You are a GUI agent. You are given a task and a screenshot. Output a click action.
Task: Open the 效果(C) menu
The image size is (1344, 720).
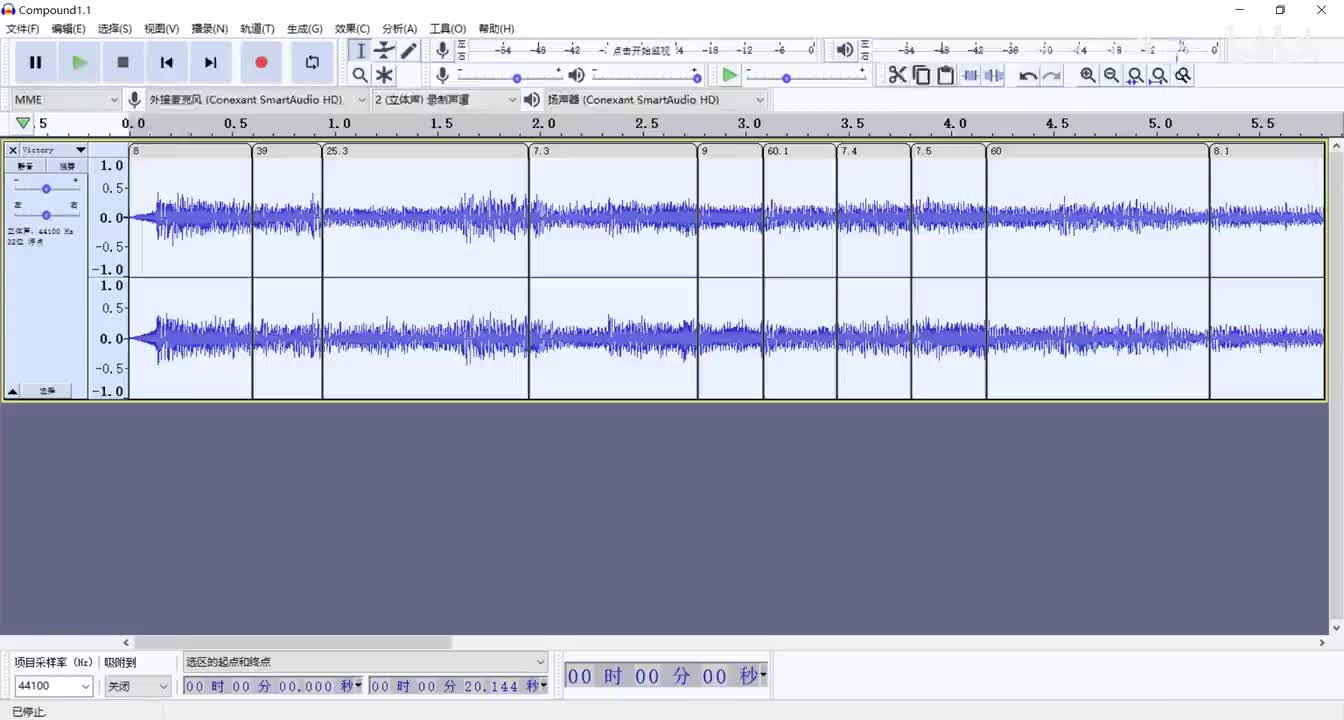click(x=352, y=29)
